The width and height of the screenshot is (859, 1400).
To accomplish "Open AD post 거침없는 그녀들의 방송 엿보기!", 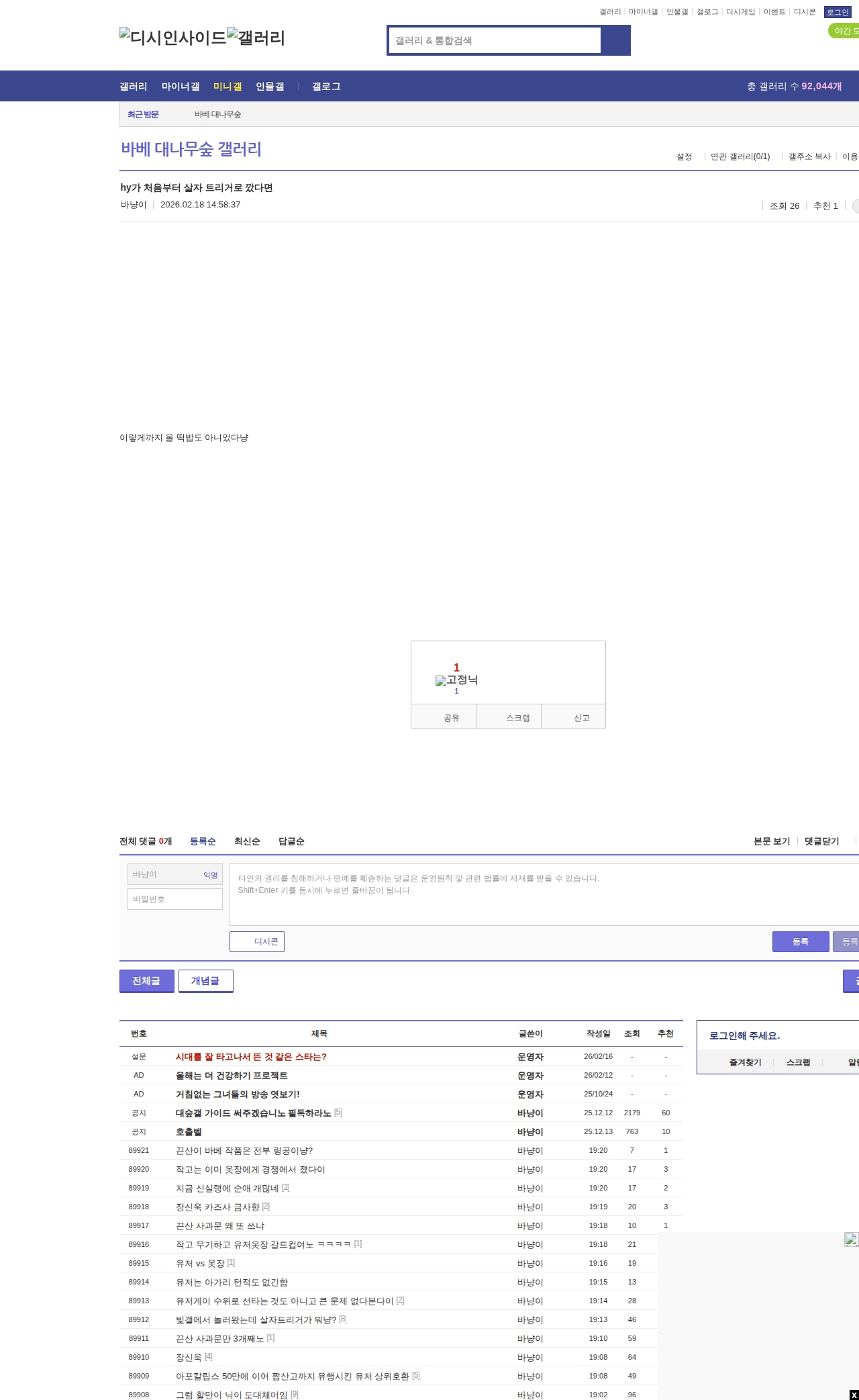I will [238, 1094].
